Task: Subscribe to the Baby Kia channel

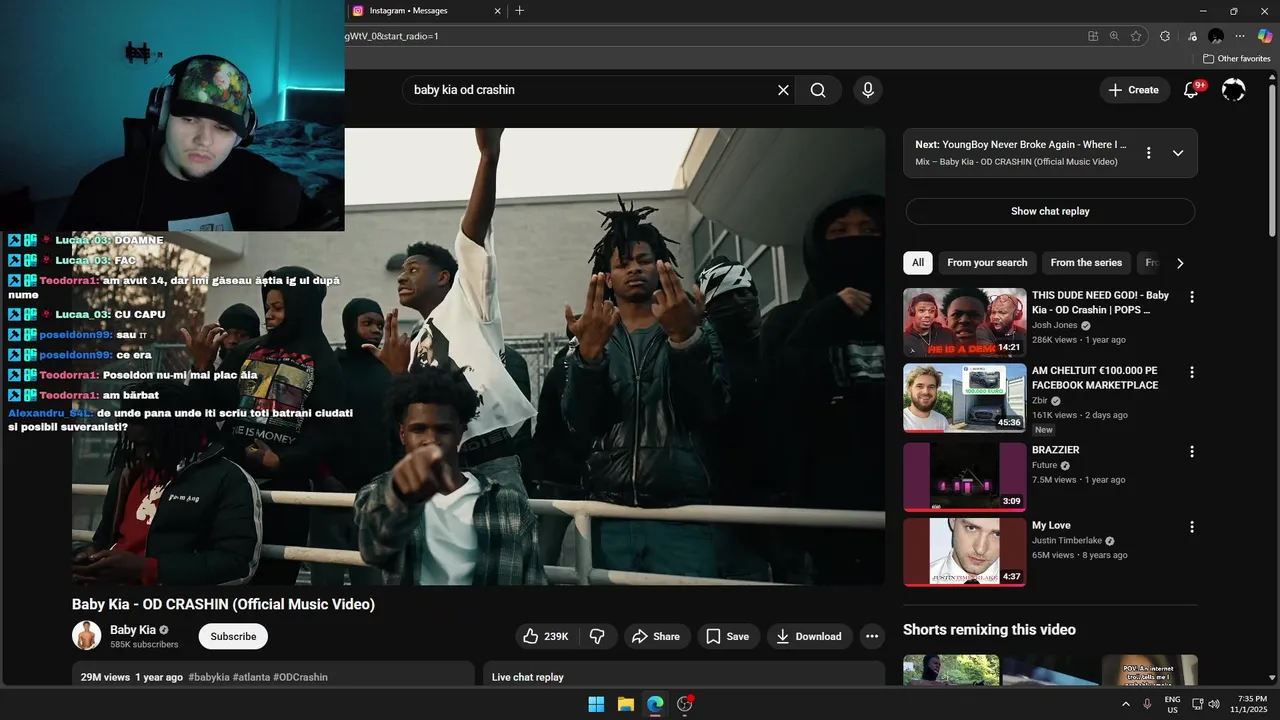Action: pyautogui.click(x=233, y=636)
